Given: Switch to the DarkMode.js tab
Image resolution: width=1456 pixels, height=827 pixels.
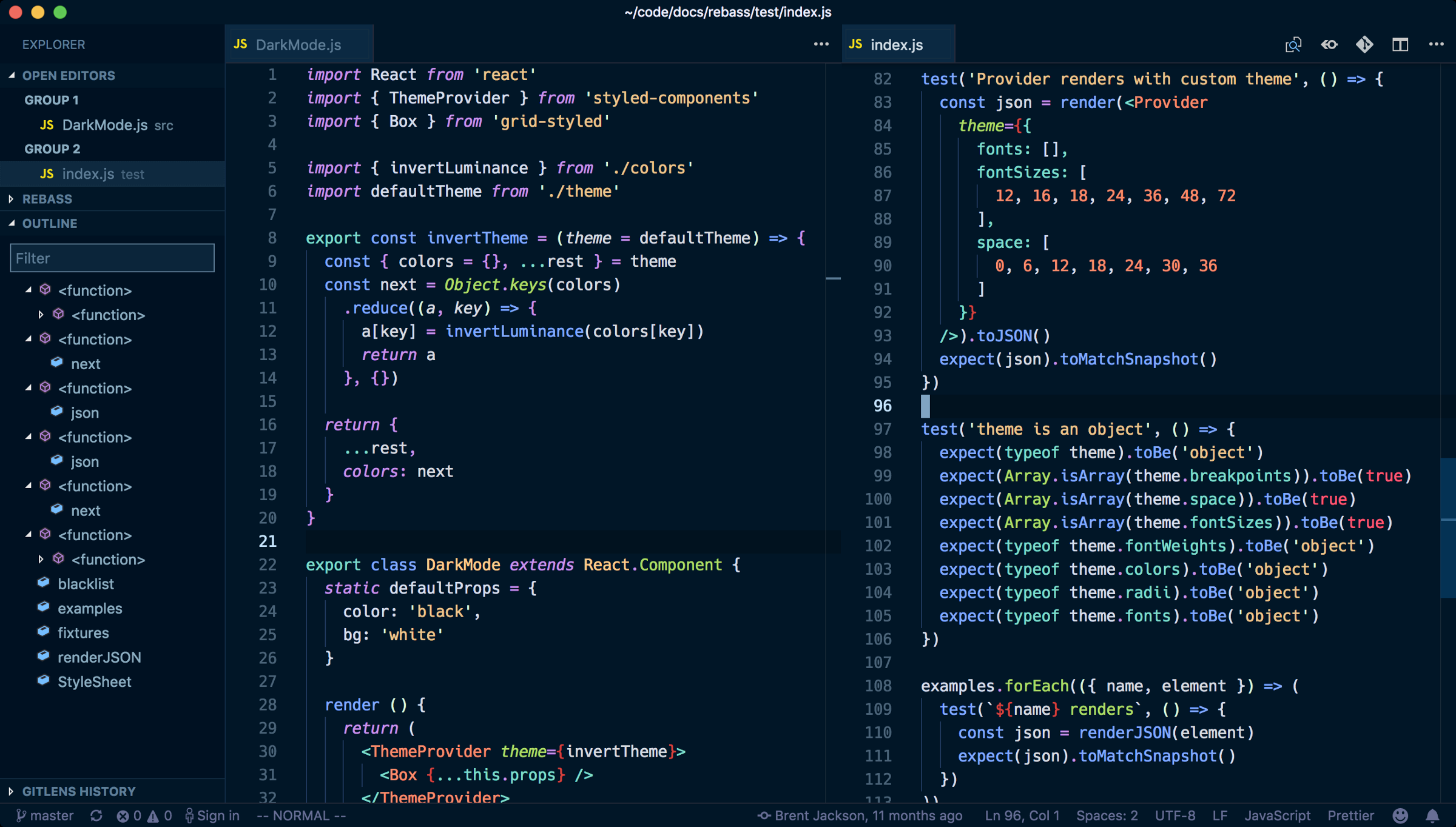Looking at the screenshot, I should (x=298, y=45).
